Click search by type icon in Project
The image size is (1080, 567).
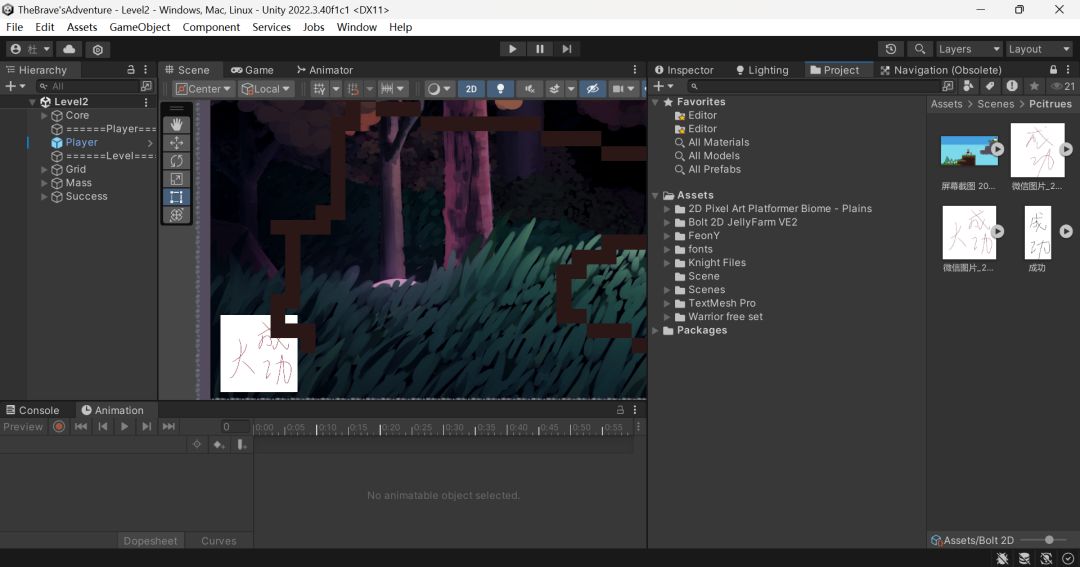(x=968, y=86)
